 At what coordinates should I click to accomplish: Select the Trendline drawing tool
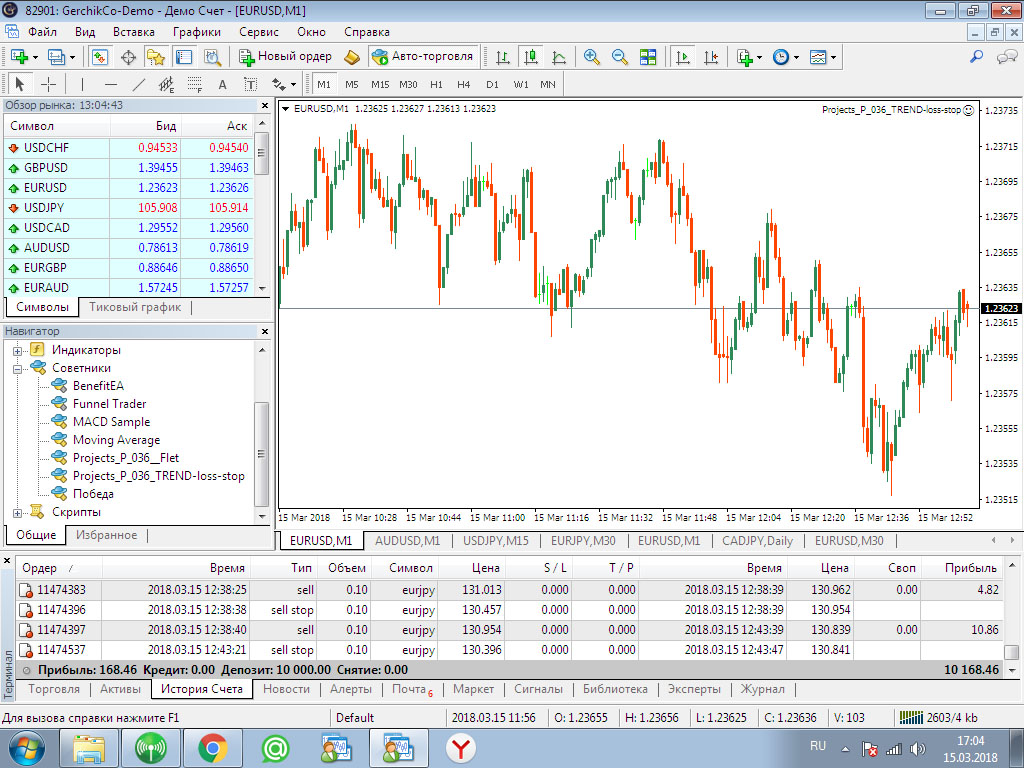[x=138, y=84]
